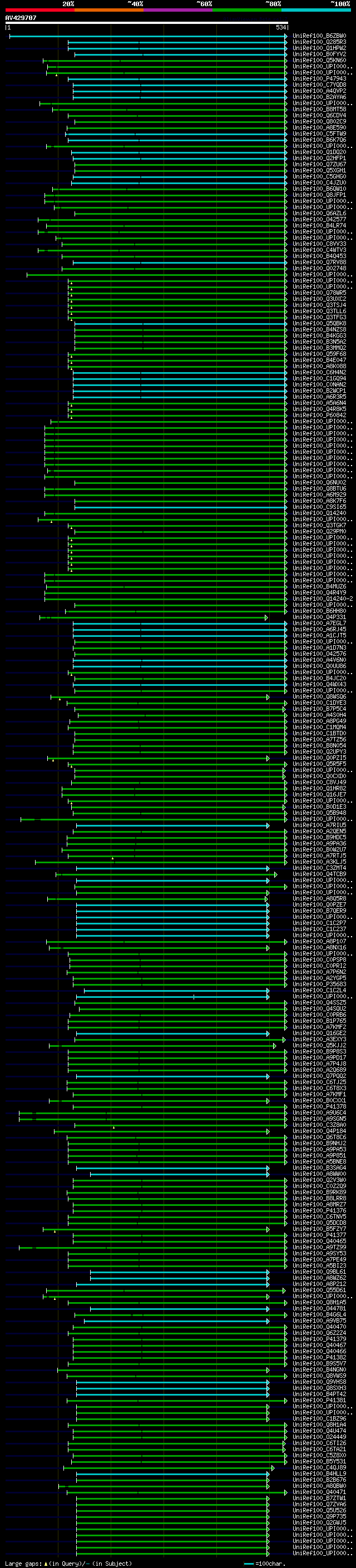Select label UniRef100_Q7ZU67
This screenshot has width=356, height=1568.
point(319,165)
